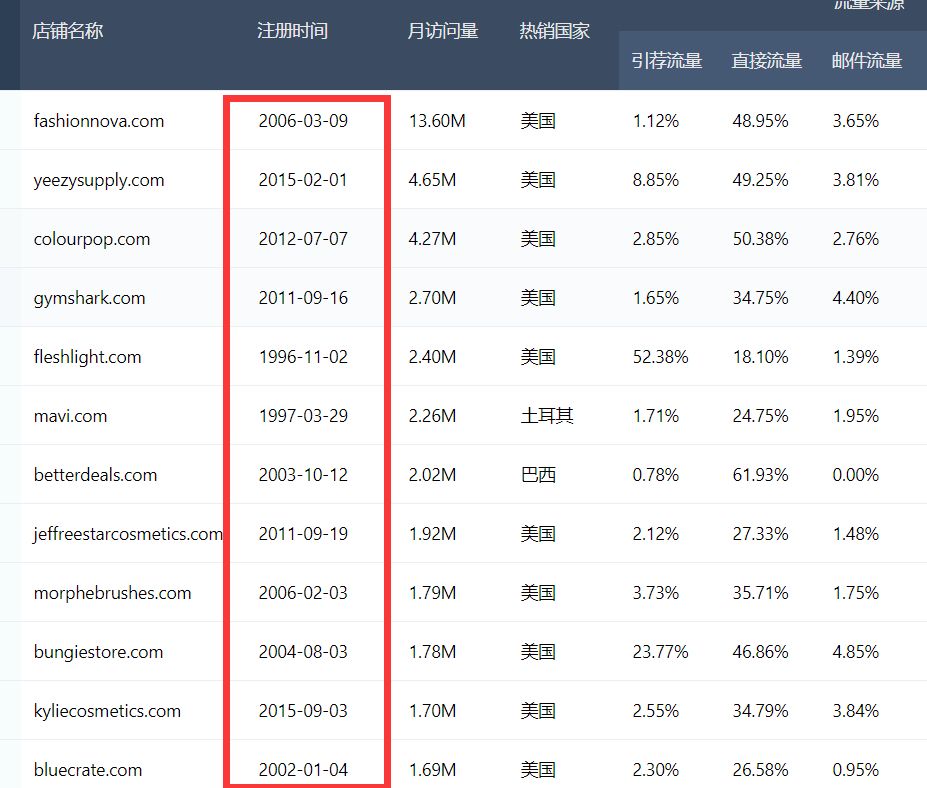This screenshot has width=927, height=788.
Task: Open the bluecrate.com store link
Action: (87, 770)
